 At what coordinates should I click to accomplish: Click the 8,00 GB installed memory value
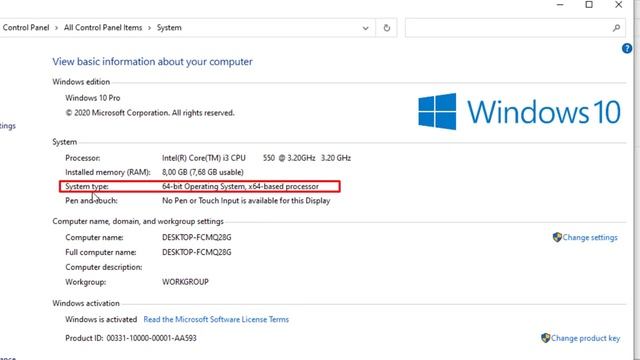click(x=202, y=172)
